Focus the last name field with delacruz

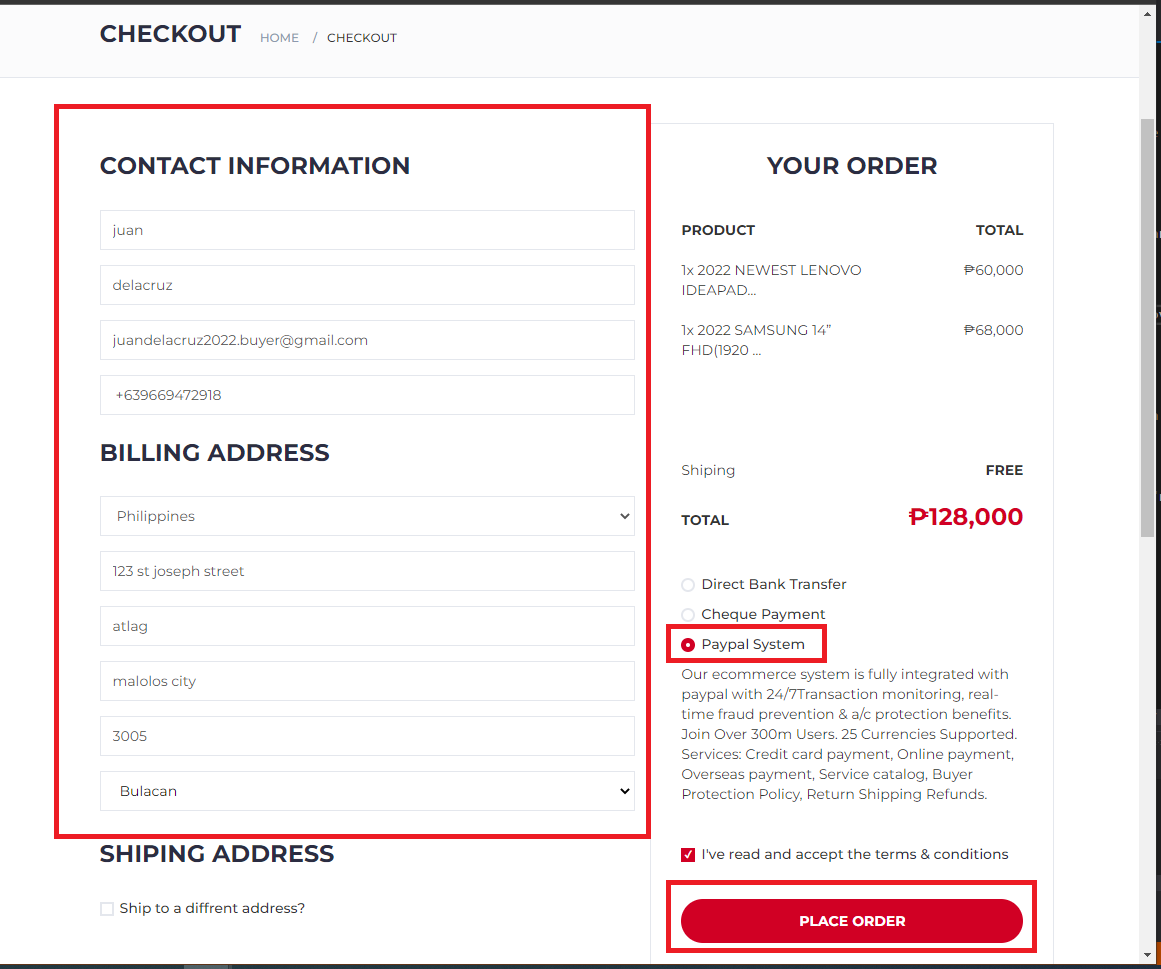367,285
